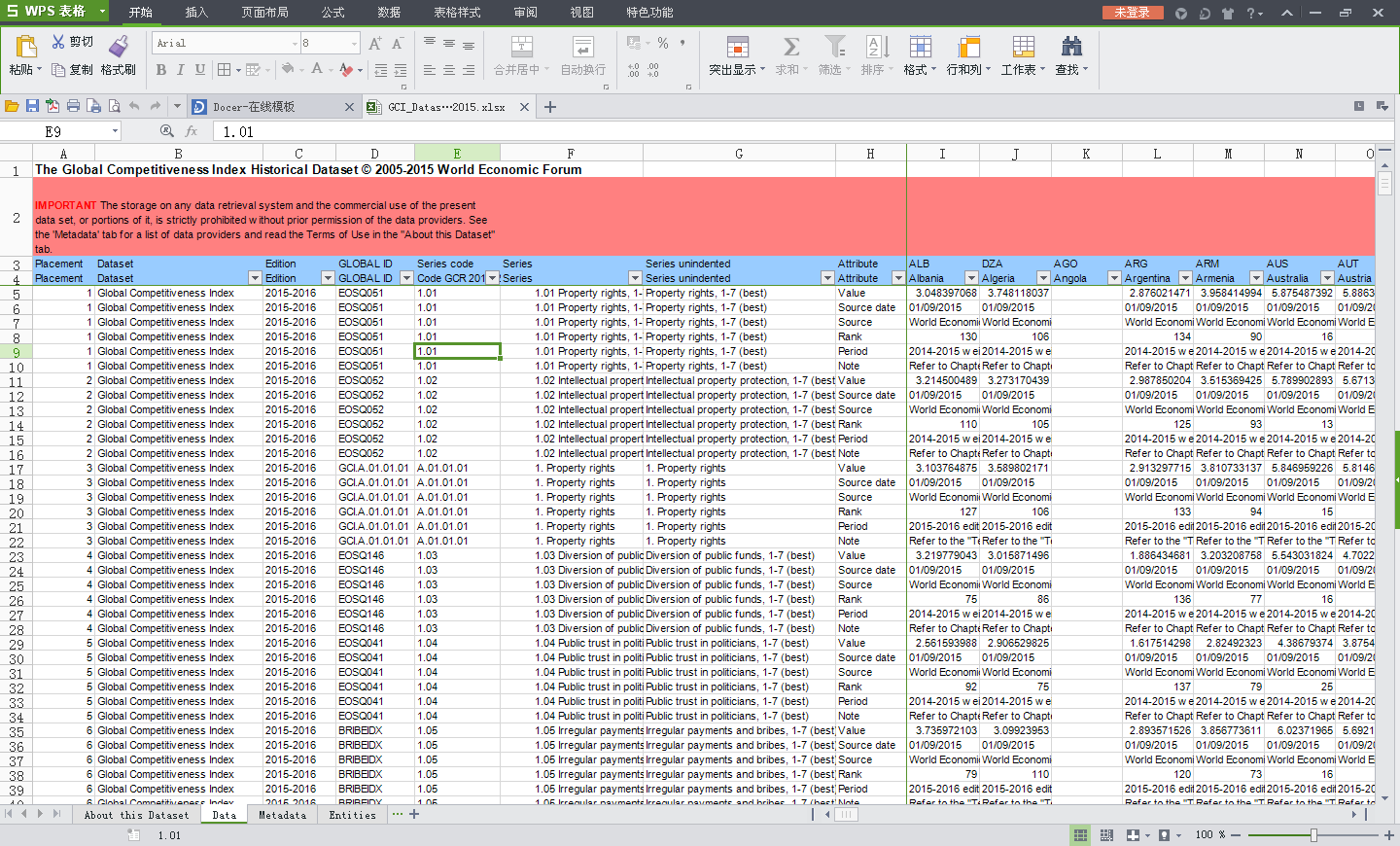Image resolution: width=1400 pixels, height=846 pixels.
Task: Click the Open folder icon
Action: point(12,106)
